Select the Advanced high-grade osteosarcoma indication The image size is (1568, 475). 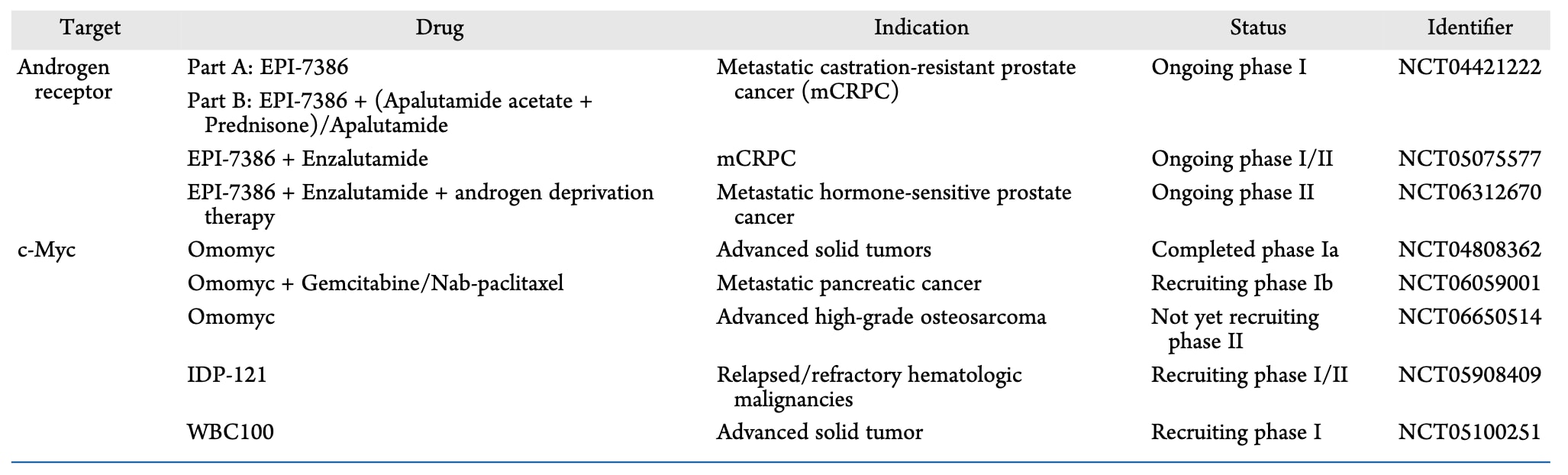coord(881,317)
